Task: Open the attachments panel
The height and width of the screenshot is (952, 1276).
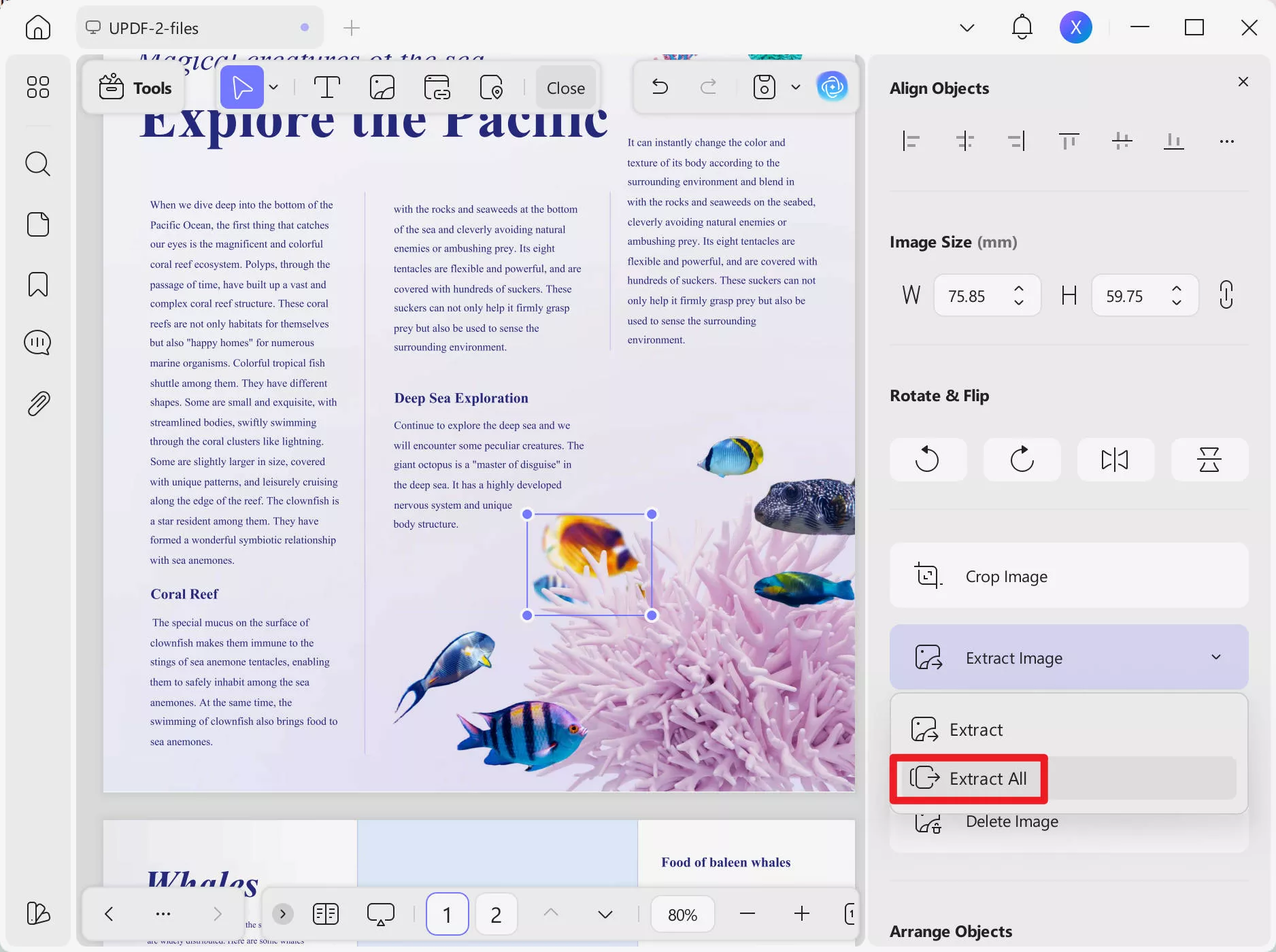Action: click(37, 403)
